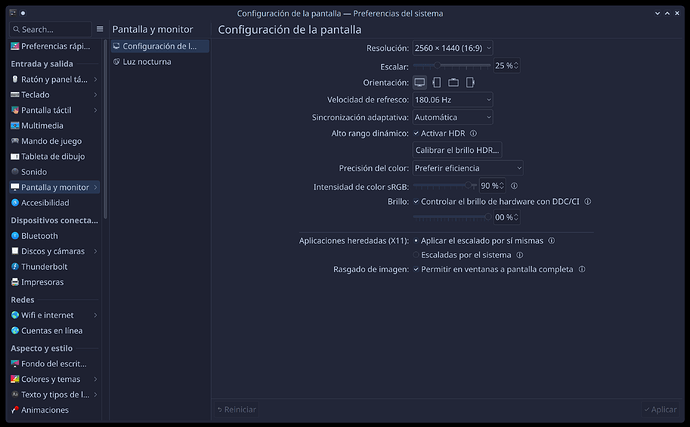The width and height of the screenshot is (690, 427).
Task: Click the info icon beside Activar HDR
Action: click(x=473, y=133)
